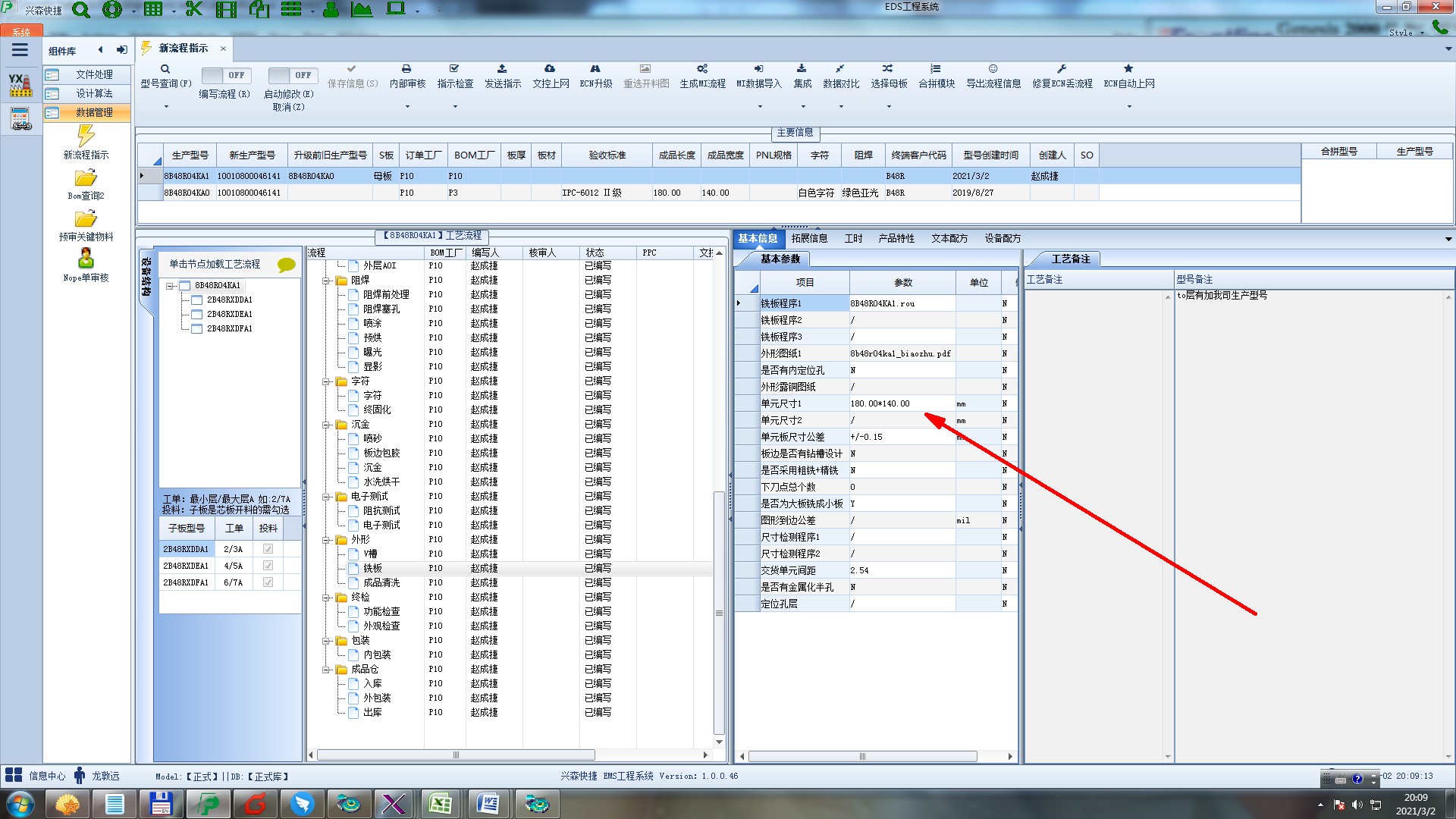
Task: Toggle the 编写流程 OFF switch
Action: (x=224, y=75)
